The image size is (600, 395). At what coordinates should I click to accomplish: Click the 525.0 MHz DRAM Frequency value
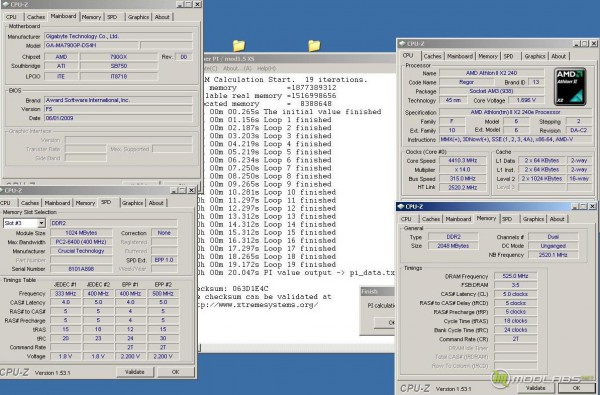pyautogui.click(x=515, y=276)
